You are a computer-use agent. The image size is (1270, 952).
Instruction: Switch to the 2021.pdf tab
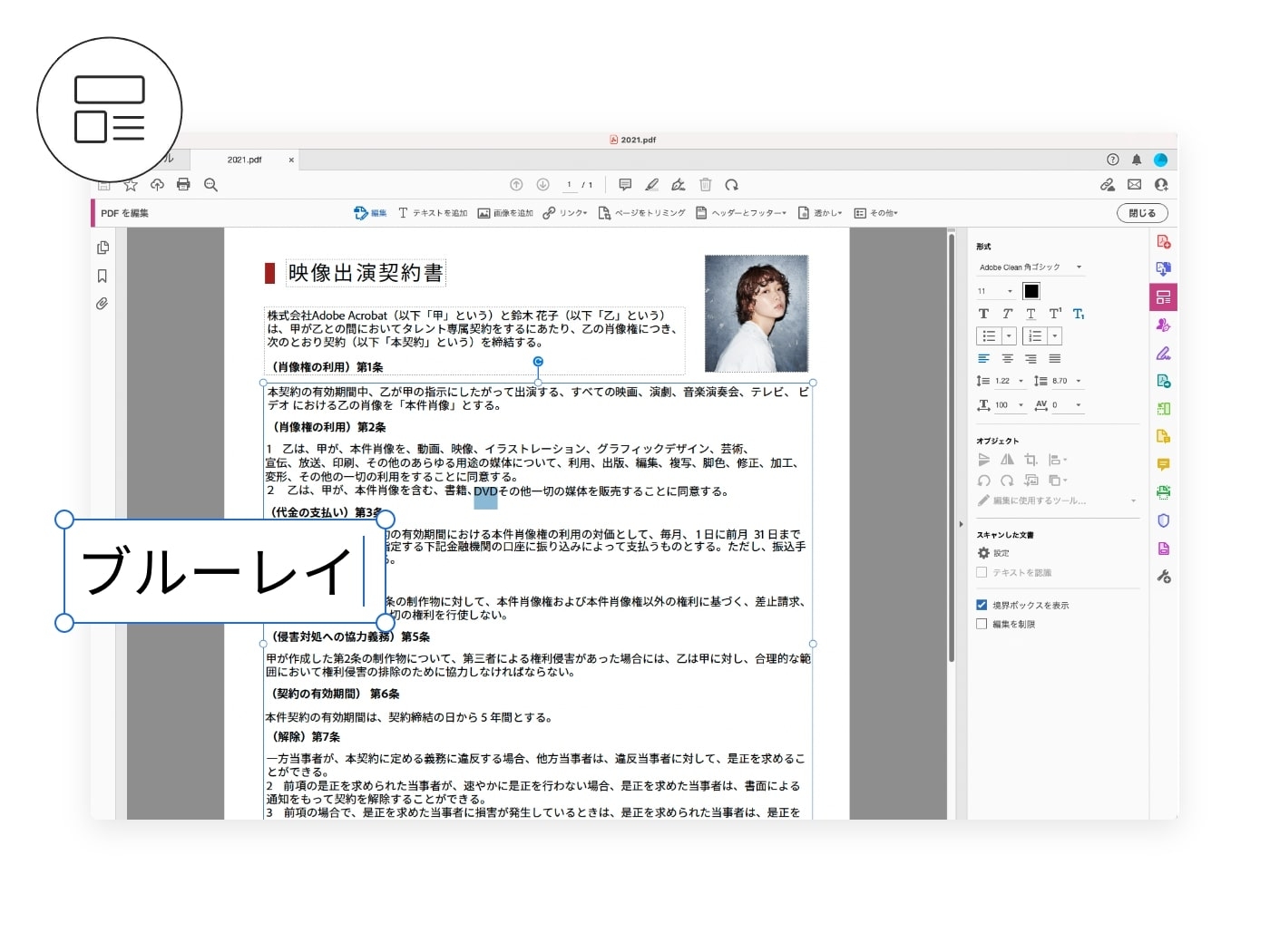point(244,160)
